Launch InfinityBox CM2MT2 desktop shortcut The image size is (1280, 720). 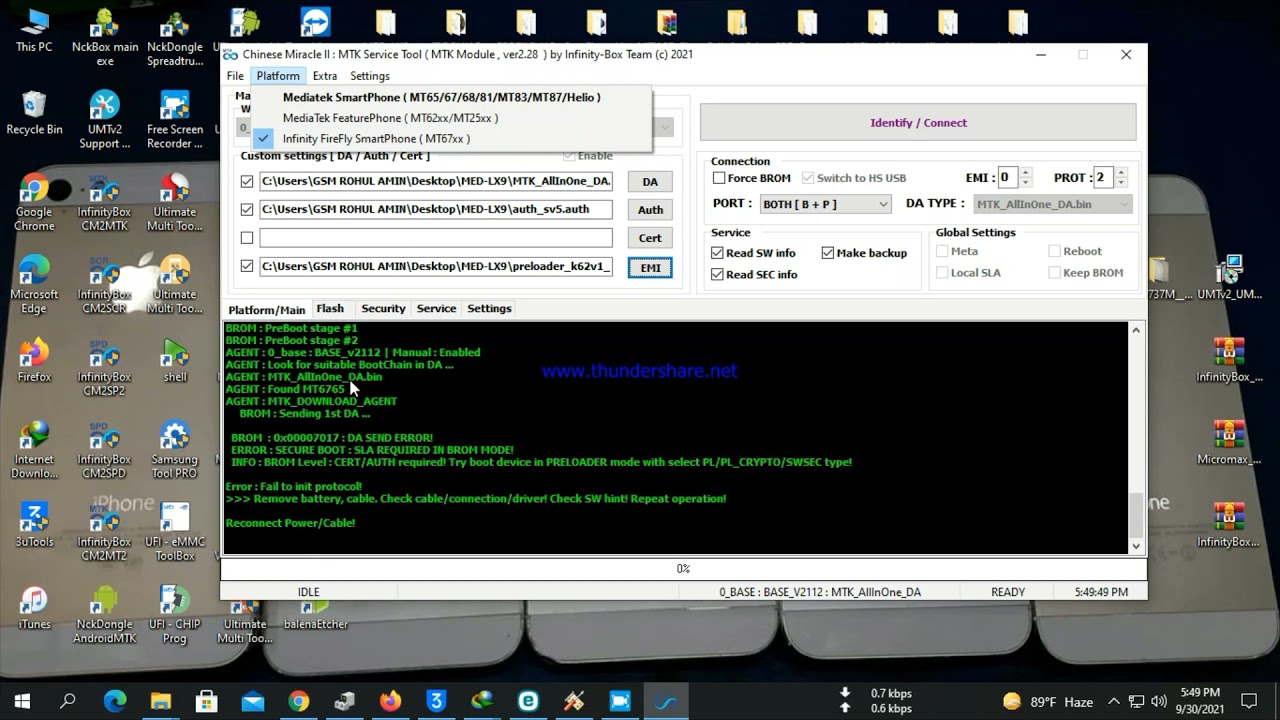pos(104,533)
